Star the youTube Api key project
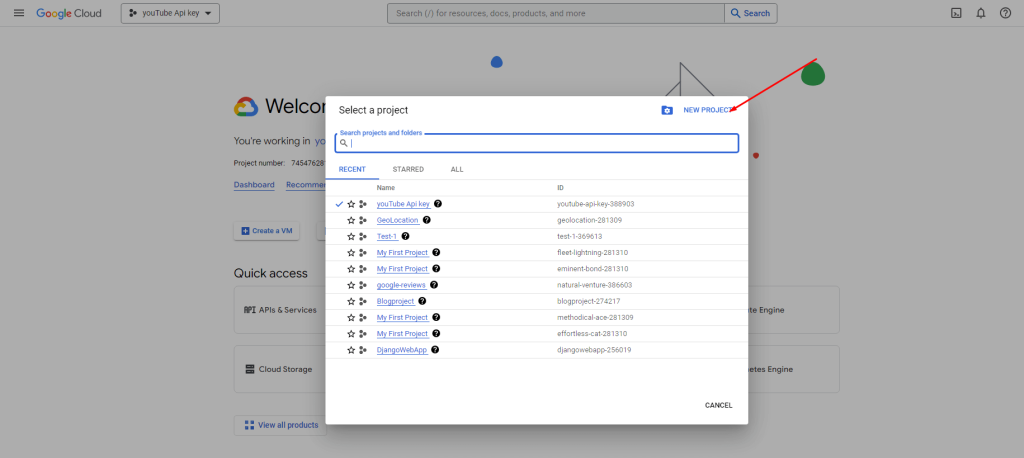This screenshot has height=458, width=1024. (351, 204)
